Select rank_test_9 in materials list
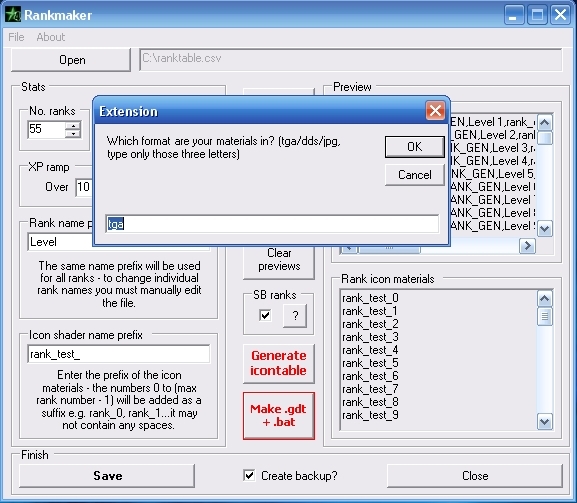 pos(370,415)
